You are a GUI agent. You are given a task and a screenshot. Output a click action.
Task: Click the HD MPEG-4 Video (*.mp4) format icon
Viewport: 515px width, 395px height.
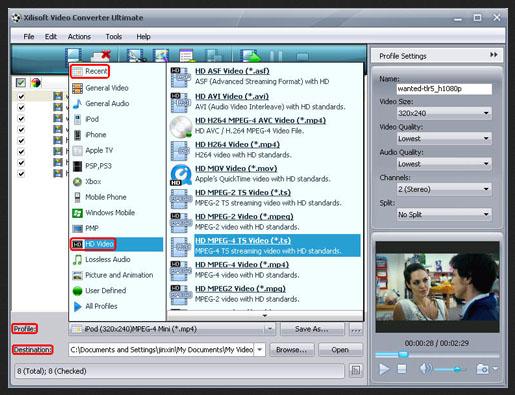[180, 271]
